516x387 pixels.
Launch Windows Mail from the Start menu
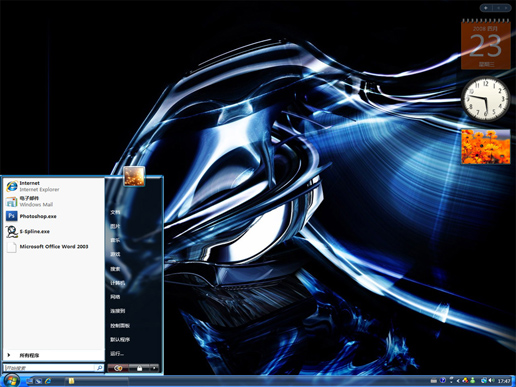point(53,201)
